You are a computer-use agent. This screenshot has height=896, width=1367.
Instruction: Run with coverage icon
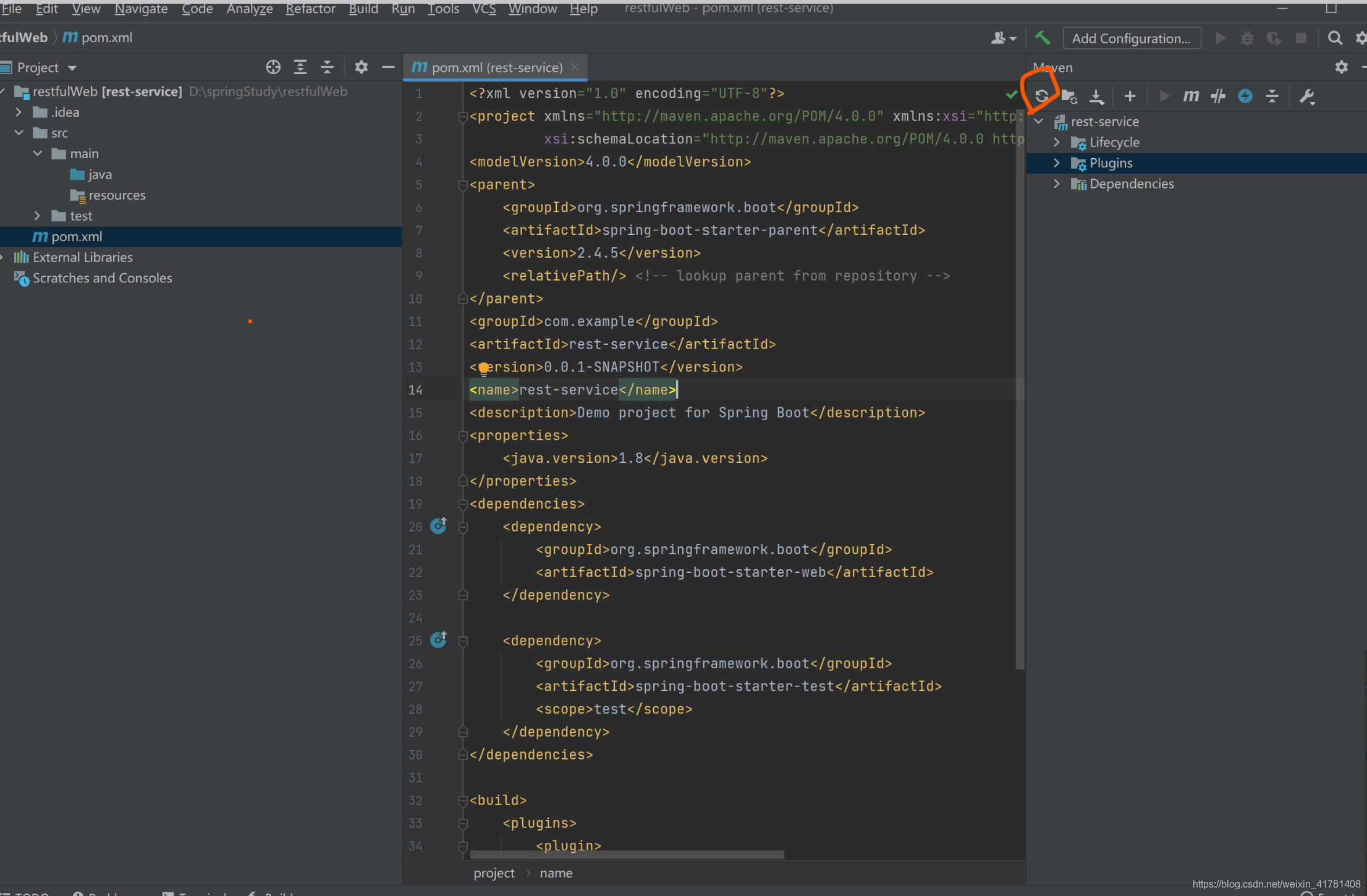click(1274, 38)
